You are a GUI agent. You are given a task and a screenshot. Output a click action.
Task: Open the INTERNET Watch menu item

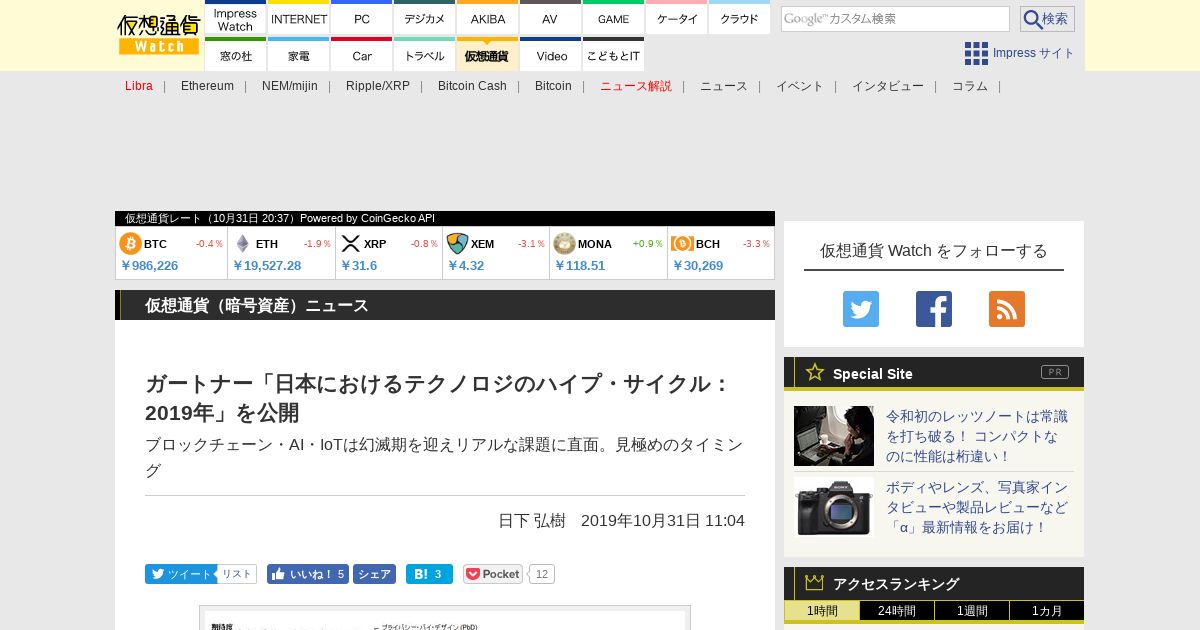pyautogui.click(x=299, y=19)
